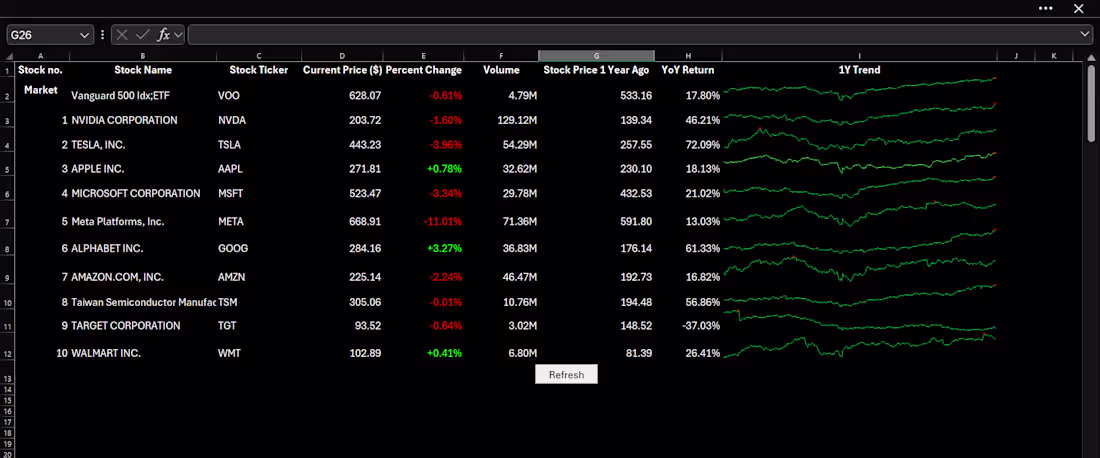The image size is (1100, 458).
Task: Click the TSM ticker cell
Action: 228,302
